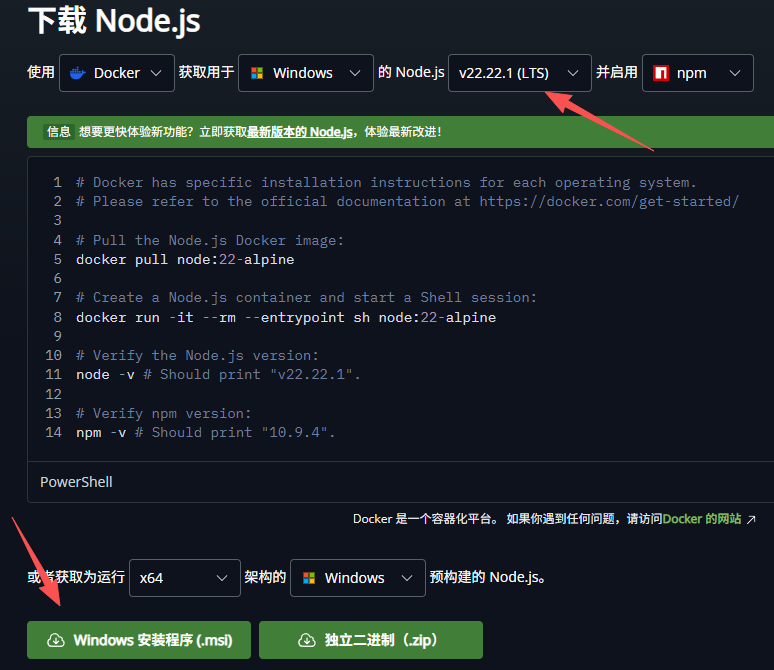
Task: Click the text Docker 是一个容器化平台。
Action: coord(426,519)
